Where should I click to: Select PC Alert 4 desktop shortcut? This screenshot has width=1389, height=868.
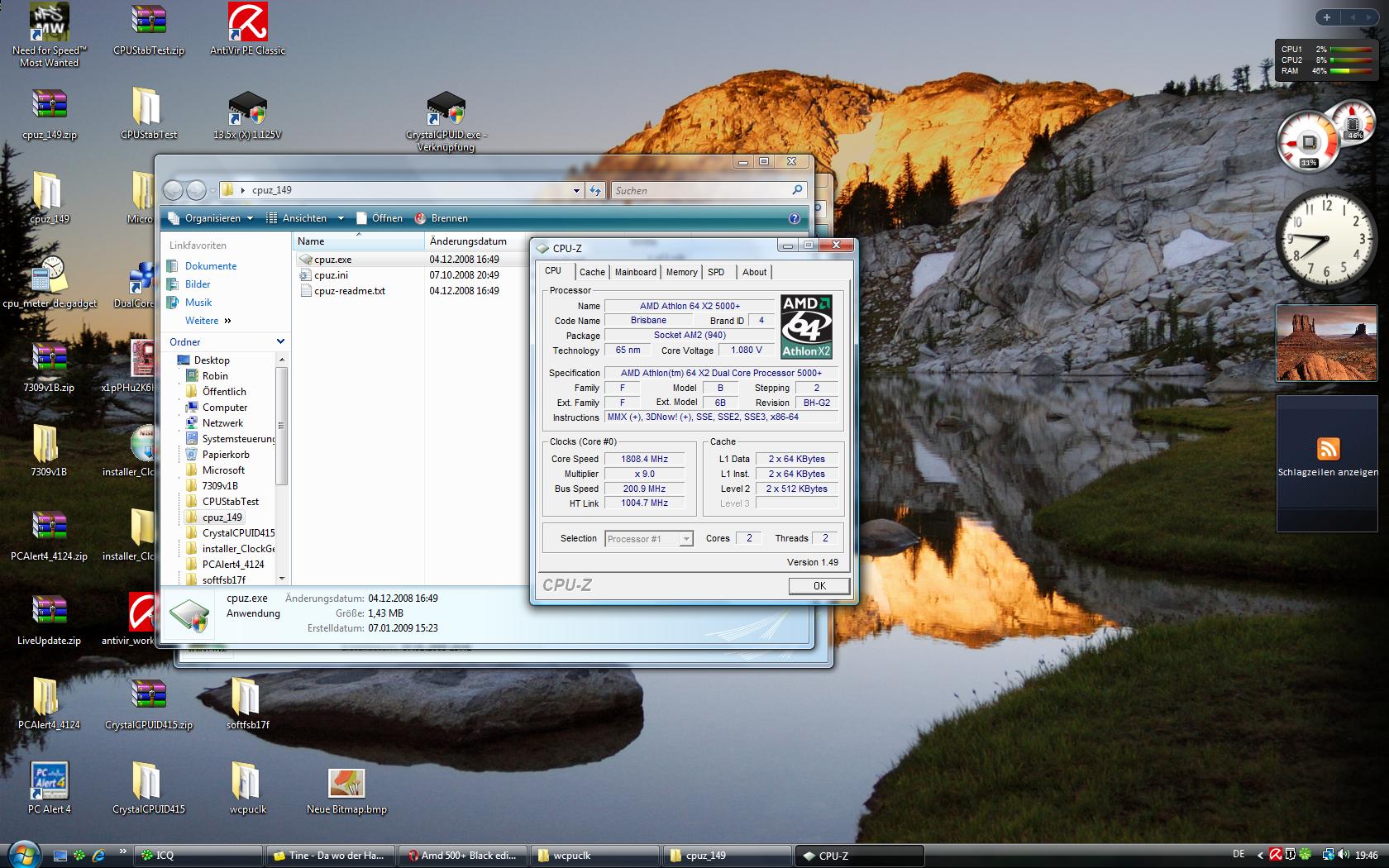pyautogui.click(x=50, y=788)
